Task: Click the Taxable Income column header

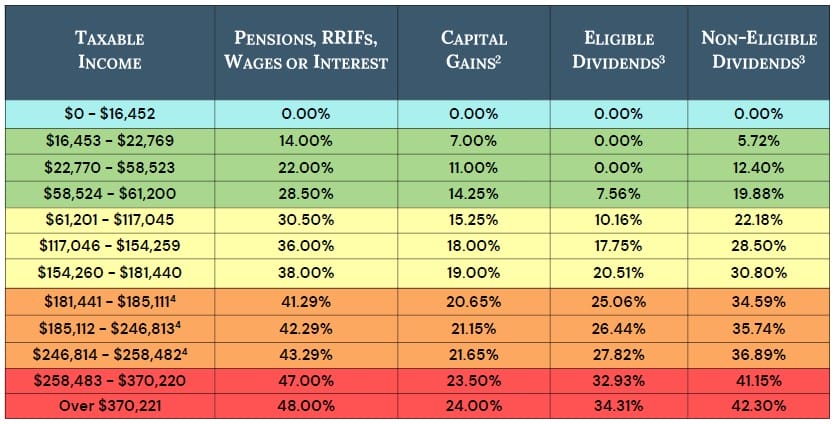Action: [109, 51]
